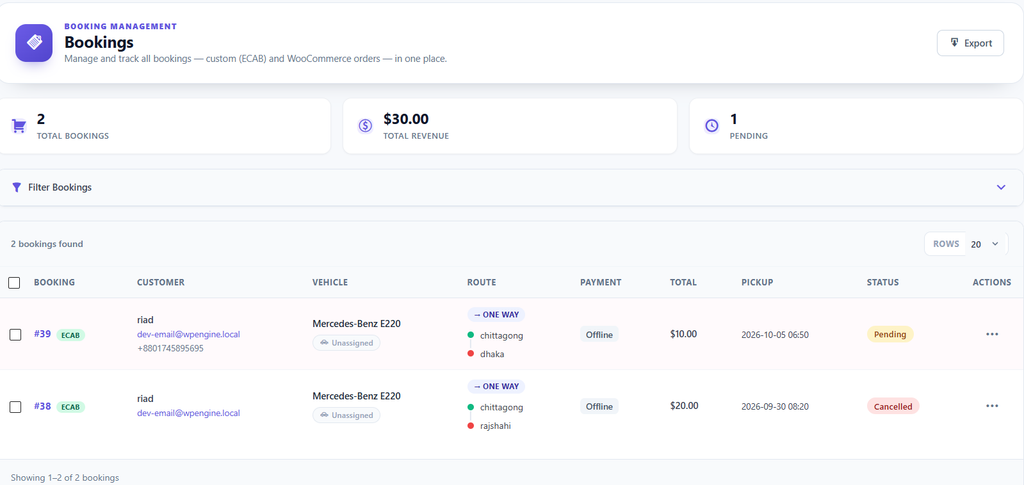Viewport: 1024px width, 485px height.
Task: Click the '2 bookings found' text
Action: coord(47,244)
